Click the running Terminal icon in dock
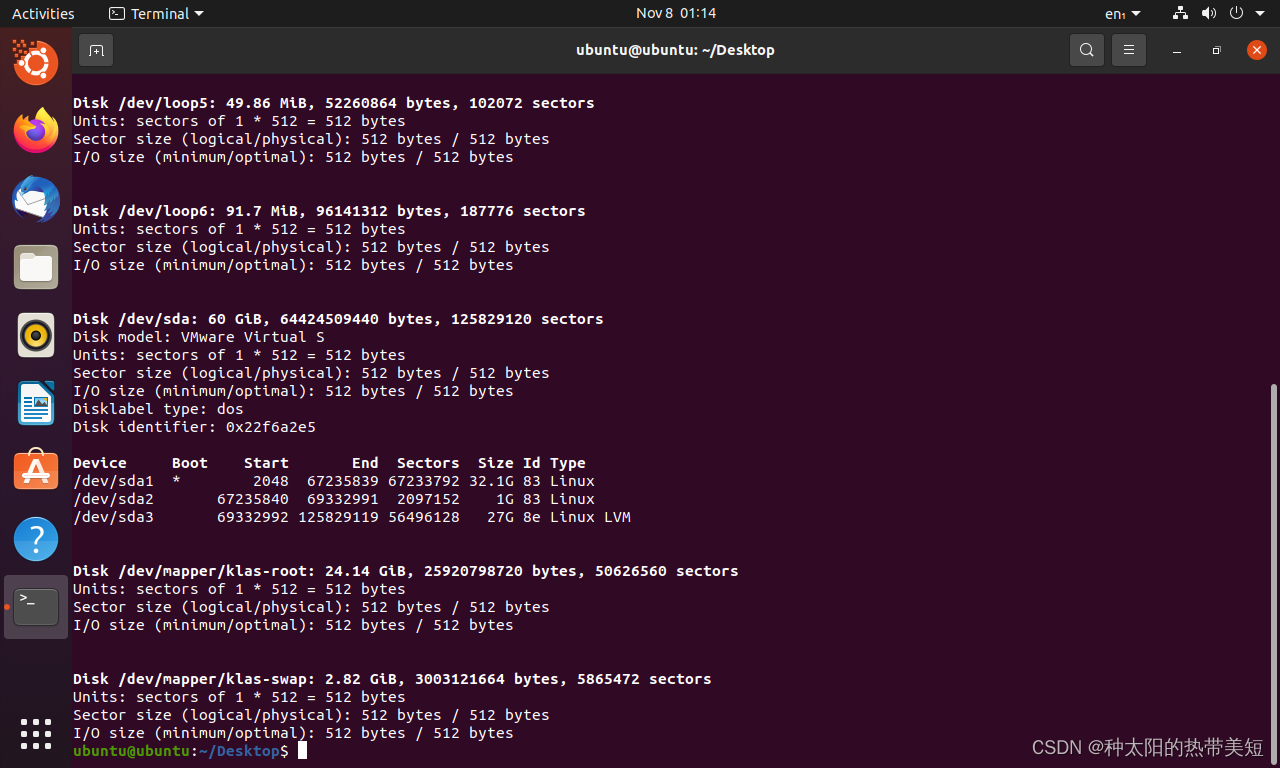The width and height of the screenshot is (1280, 768). click(36, 606)
